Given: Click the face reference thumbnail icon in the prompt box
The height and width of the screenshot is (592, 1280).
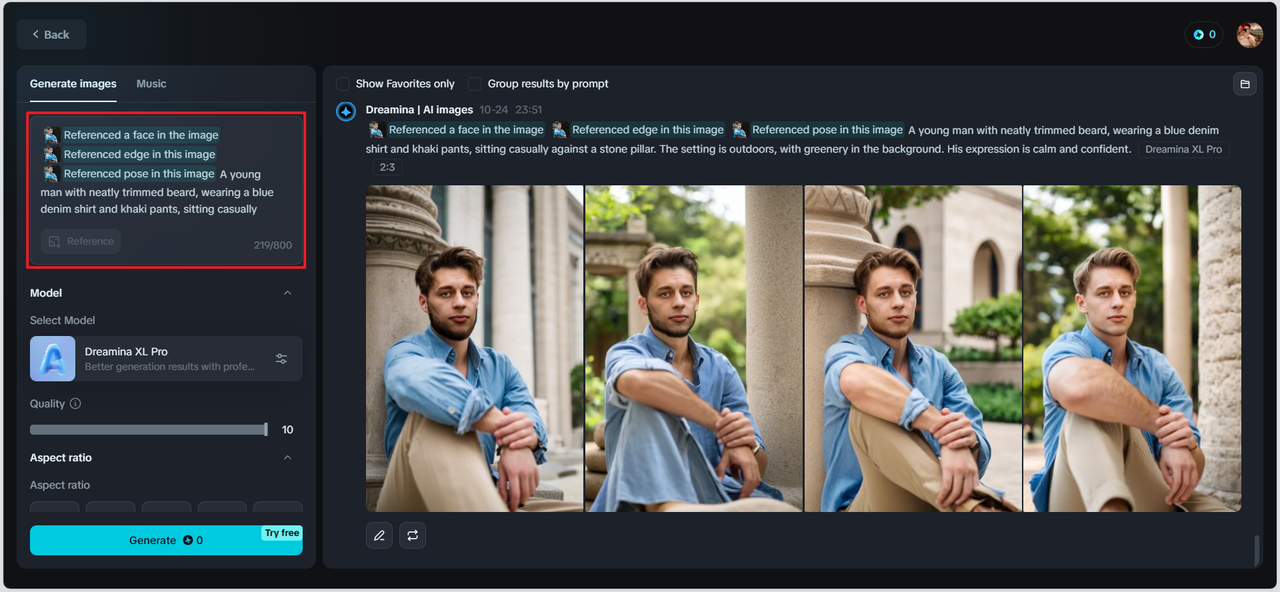Looking at the screenshot, I should (x=51, y=135).
